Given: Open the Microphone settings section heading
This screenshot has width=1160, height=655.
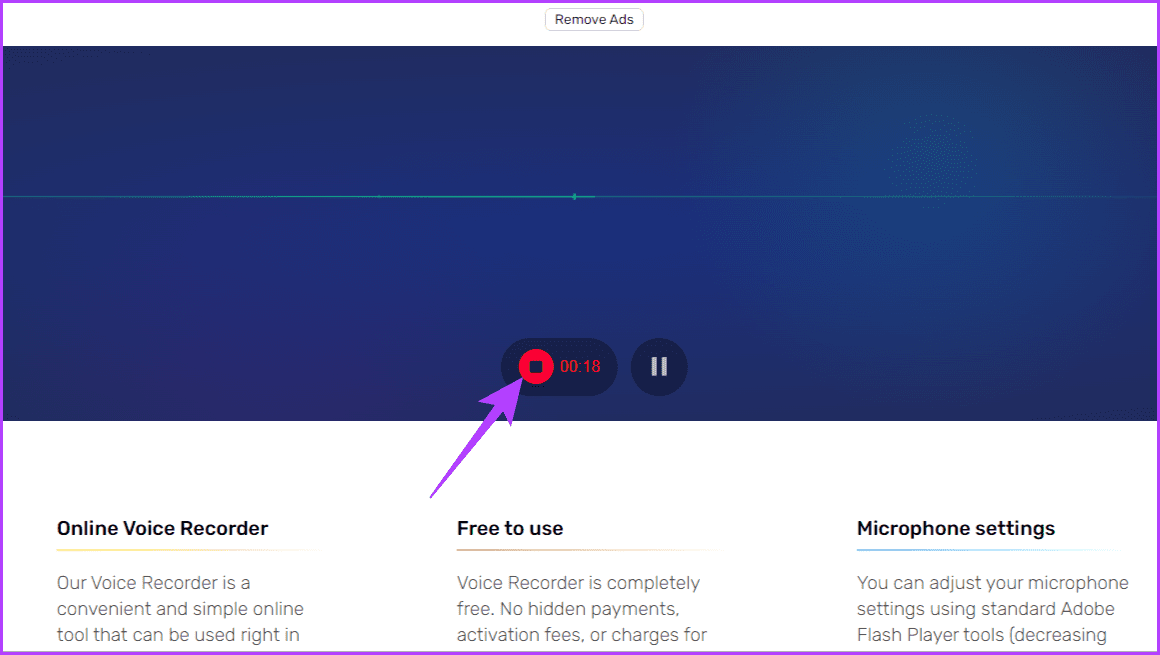Looking at the screenshot, I should 955,528.
